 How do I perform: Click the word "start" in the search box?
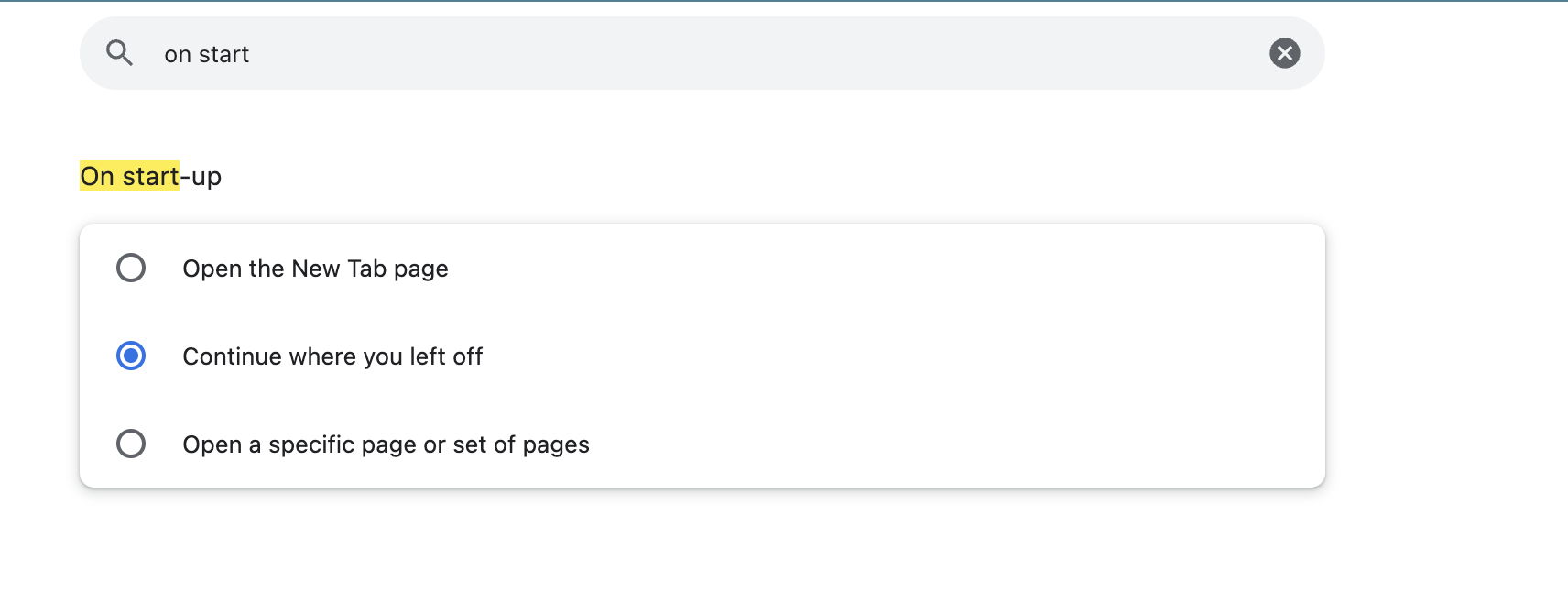(x=223, y=55)
